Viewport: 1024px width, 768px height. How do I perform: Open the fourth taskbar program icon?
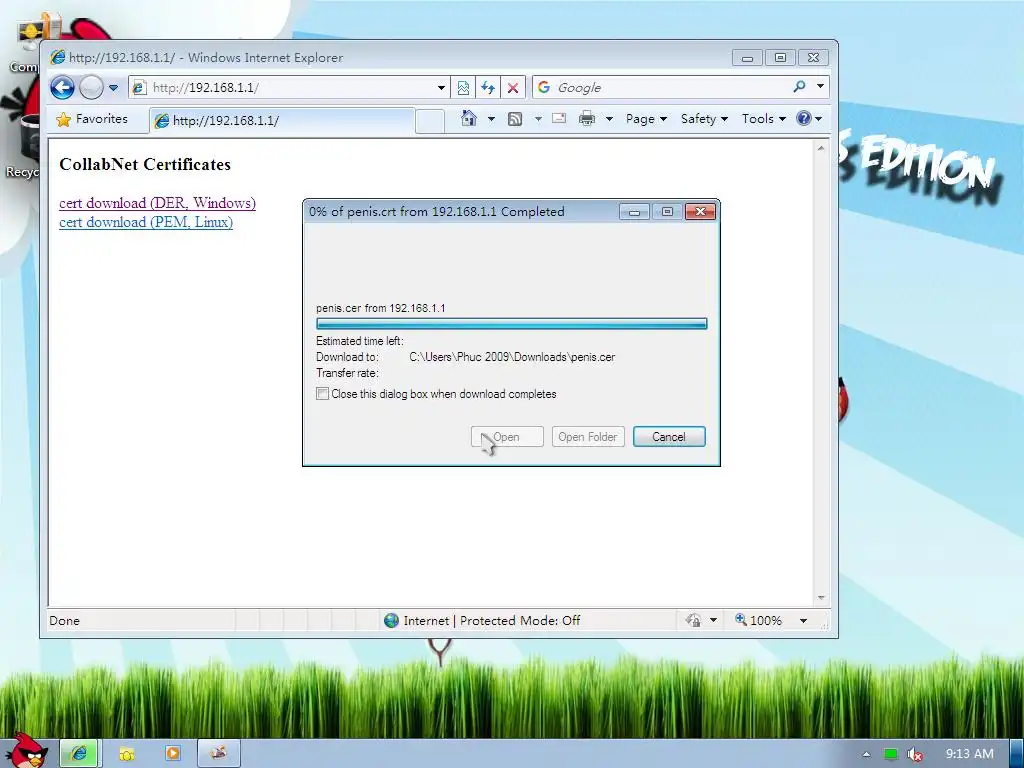pos(219,754)
